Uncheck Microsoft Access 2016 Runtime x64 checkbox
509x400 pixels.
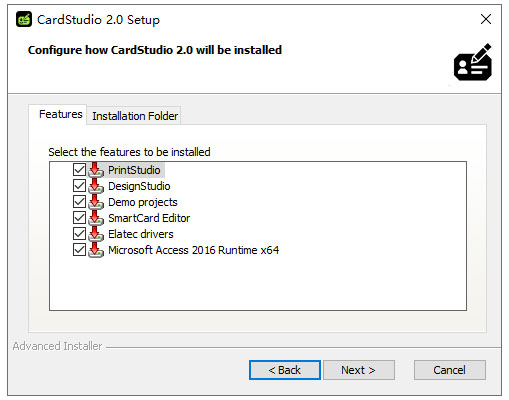coord(79,250)
